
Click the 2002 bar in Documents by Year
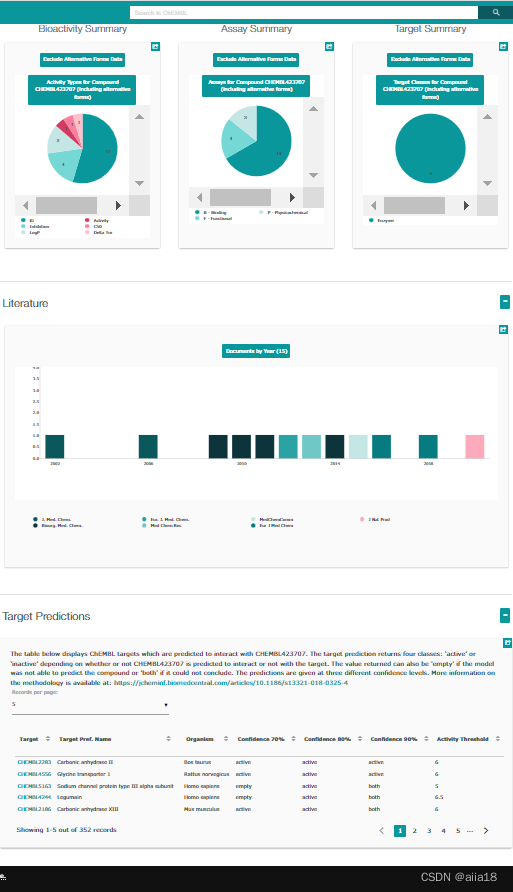click(55, 447)
